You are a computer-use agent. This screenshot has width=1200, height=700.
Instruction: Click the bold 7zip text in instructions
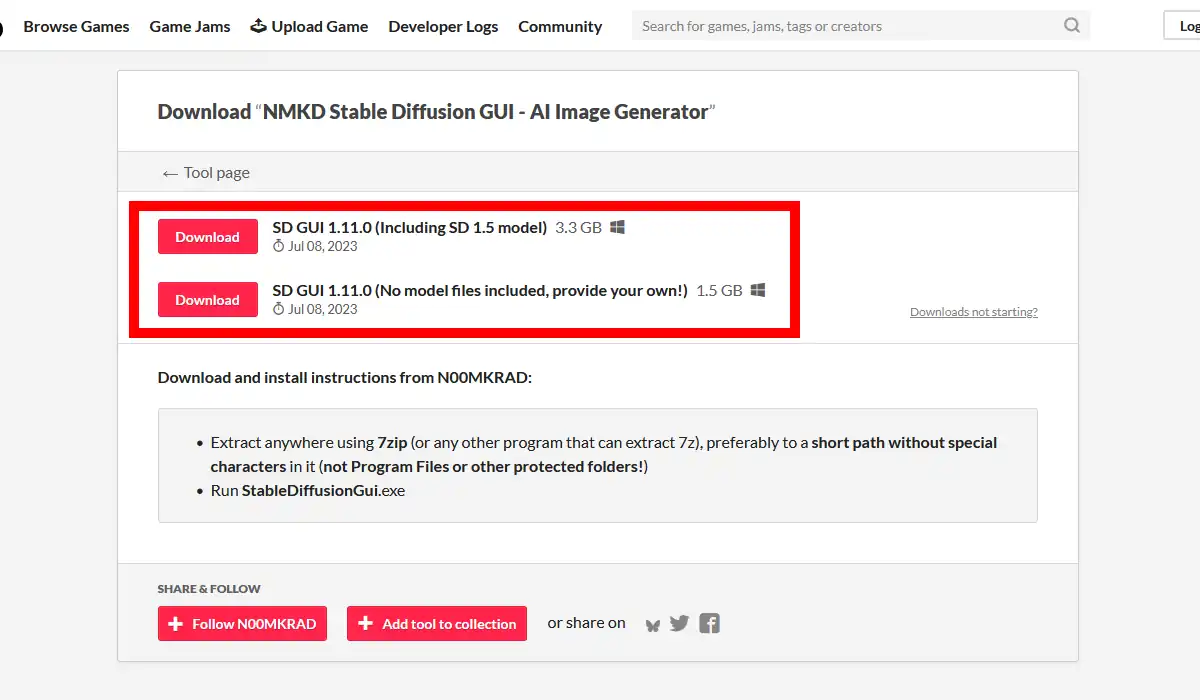[392, 442]
